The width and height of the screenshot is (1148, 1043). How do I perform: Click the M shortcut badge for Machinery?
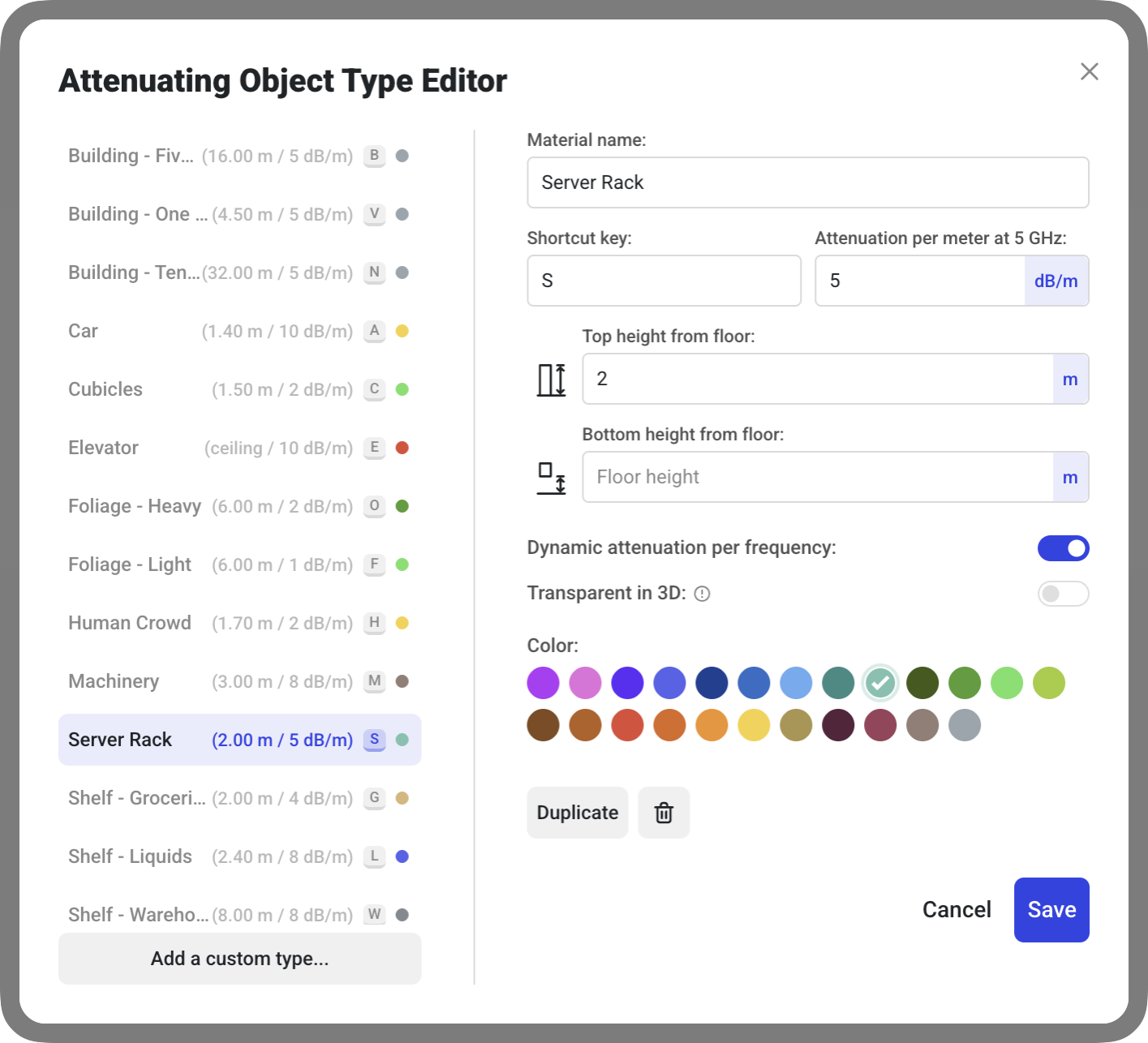click(x=374, y=681)
